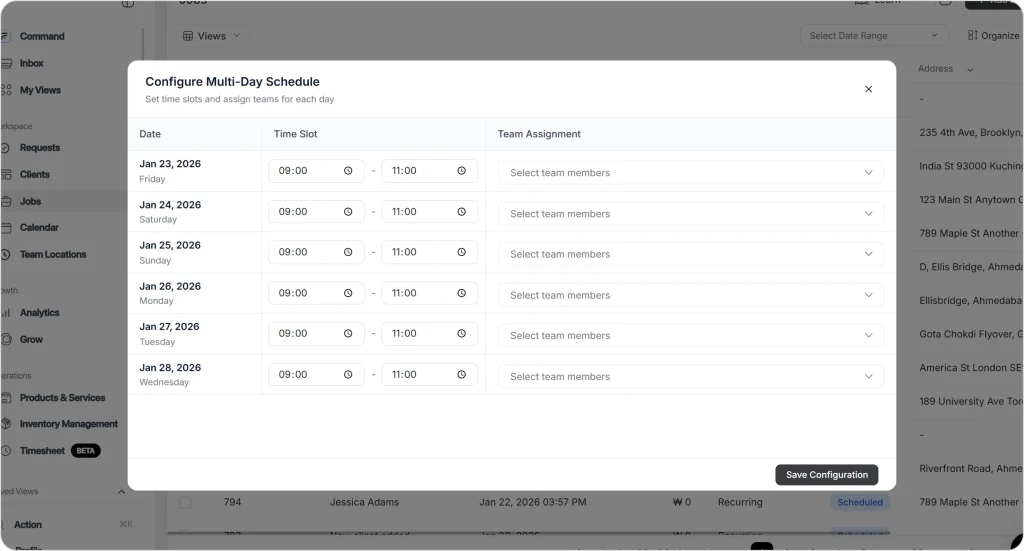The height and width of the screenshot is (551, 1024).
Task: Open My Views in sidebar
Action: (40, 90)
